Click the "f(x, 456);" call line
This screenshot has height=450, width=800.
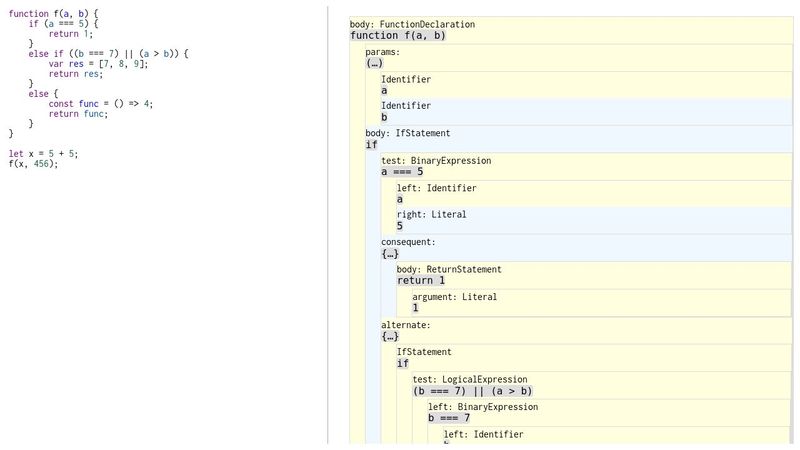click(34, 164)
